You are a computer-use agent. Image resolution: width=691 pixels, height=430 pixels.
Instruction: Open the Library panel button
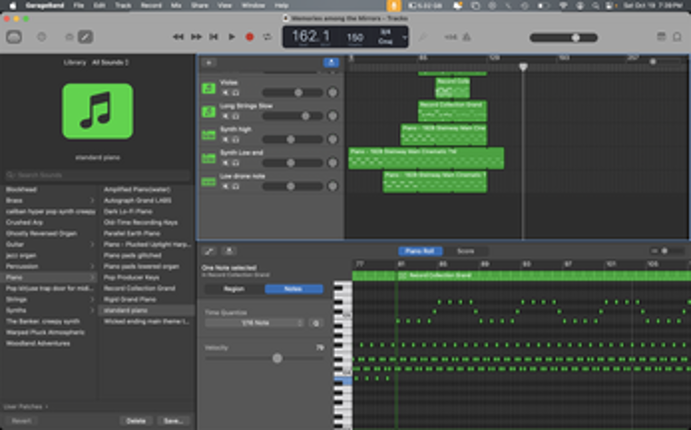14,37
